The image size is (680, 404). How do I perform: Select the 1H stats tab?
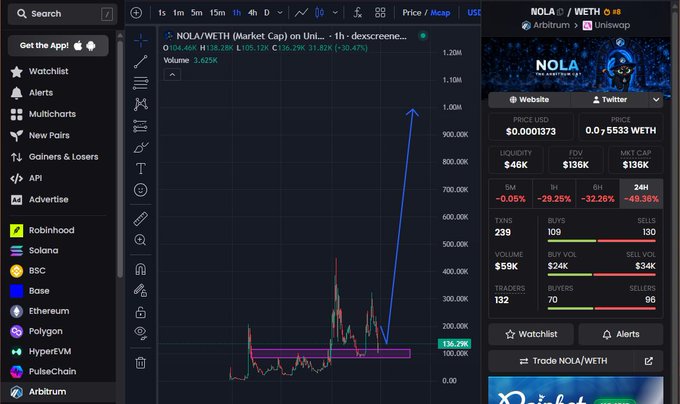pyautogui.click(x=554, y=193)
